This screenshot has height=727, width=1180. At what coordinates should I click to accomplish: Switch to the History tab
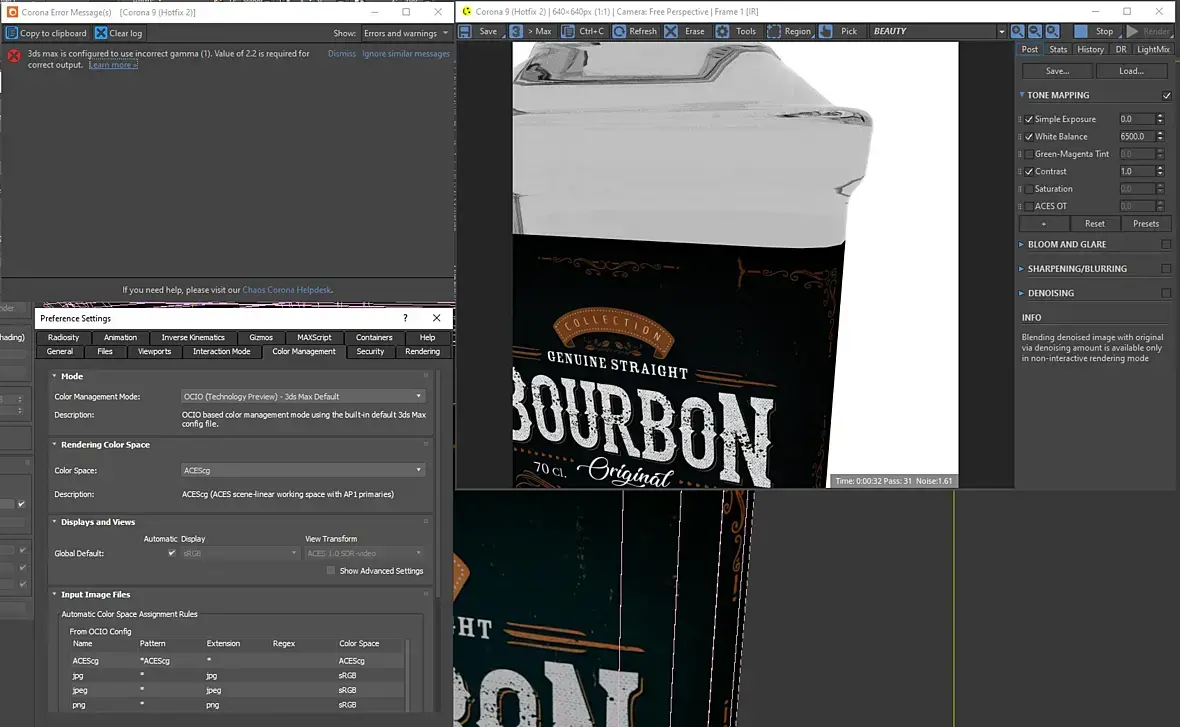tap(1090, 50)
